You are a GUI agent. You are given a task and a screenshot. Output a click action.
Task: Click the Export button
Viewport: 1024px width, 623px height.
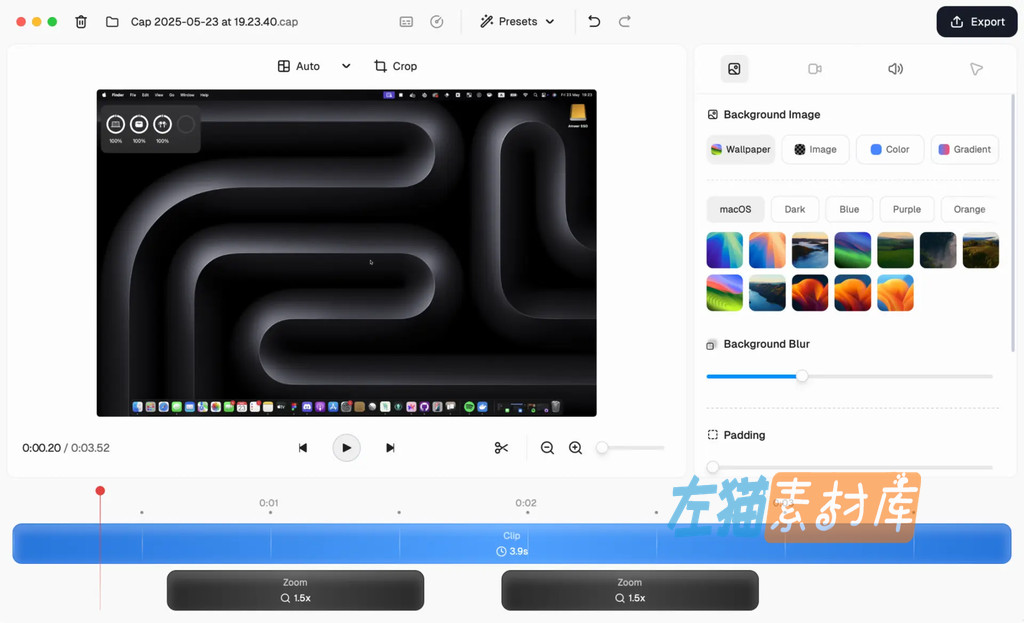point(977,22)
